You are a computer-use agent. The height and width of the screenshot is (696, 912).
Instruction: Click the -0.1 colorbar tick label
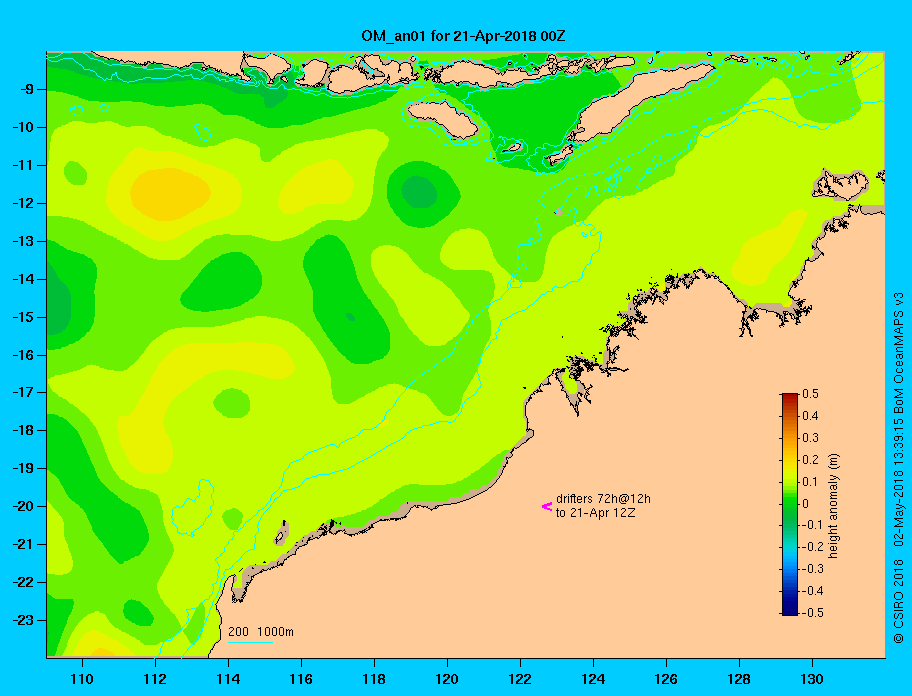click(x=813, y=525)
